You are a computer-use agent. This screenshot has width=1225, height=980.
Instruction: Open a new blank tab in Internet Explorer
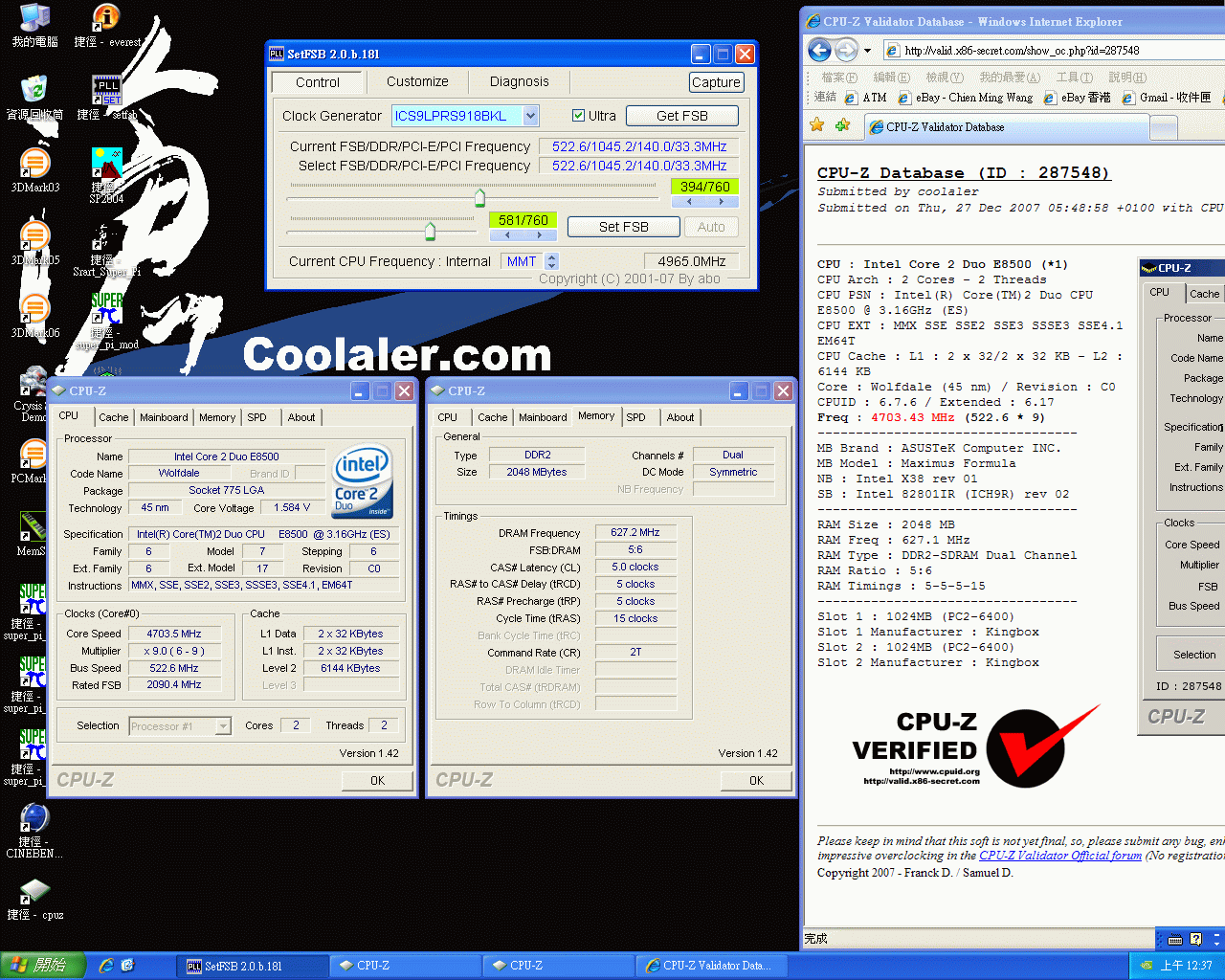(1164, 126)
